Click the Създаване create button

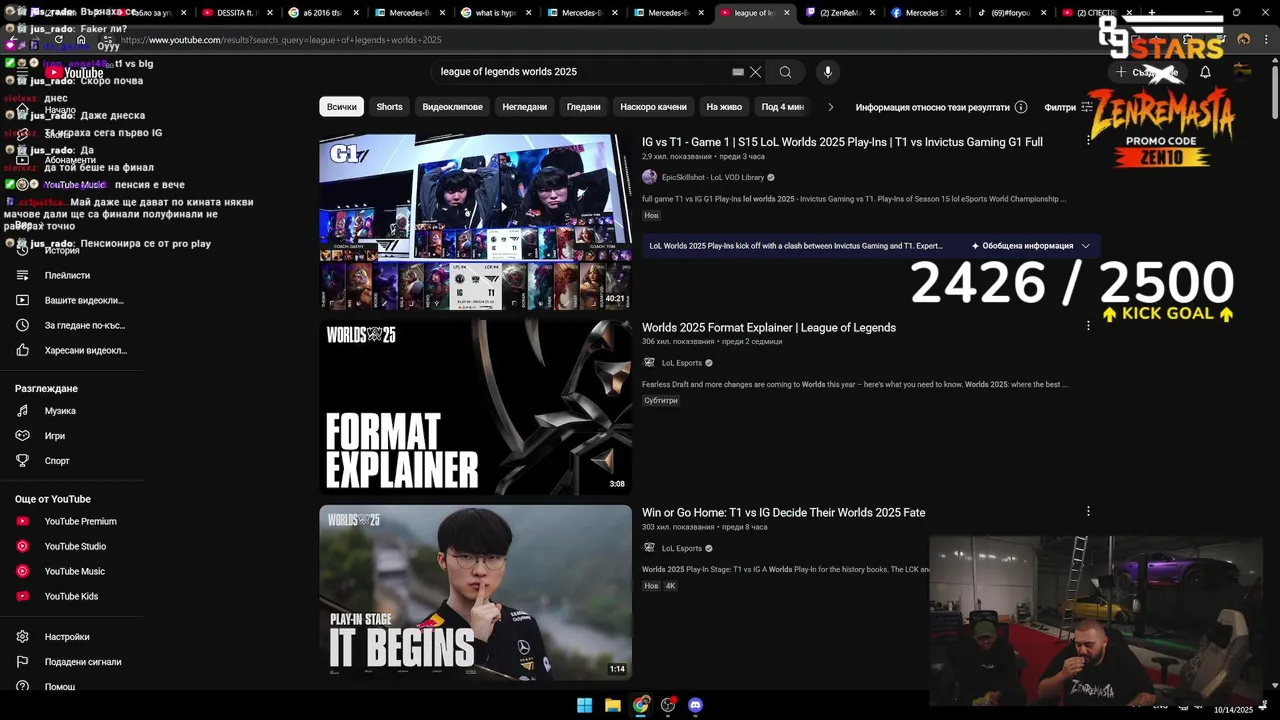(1147, 72)
